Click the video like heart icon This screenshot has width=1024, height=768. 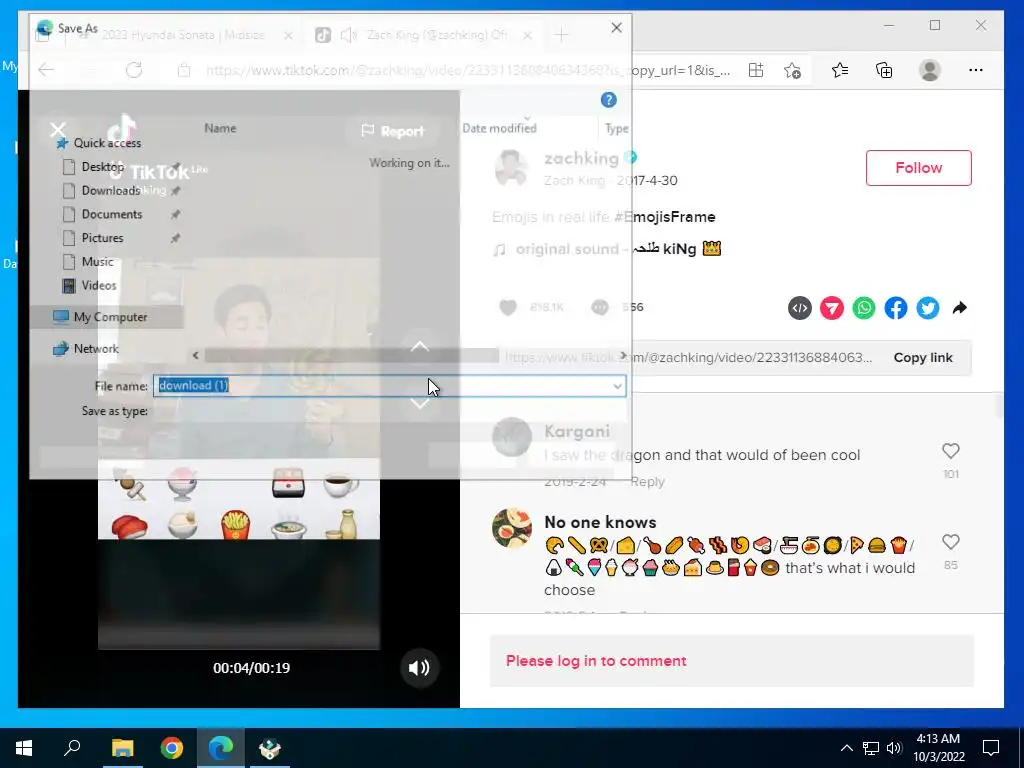coord(508,308)
